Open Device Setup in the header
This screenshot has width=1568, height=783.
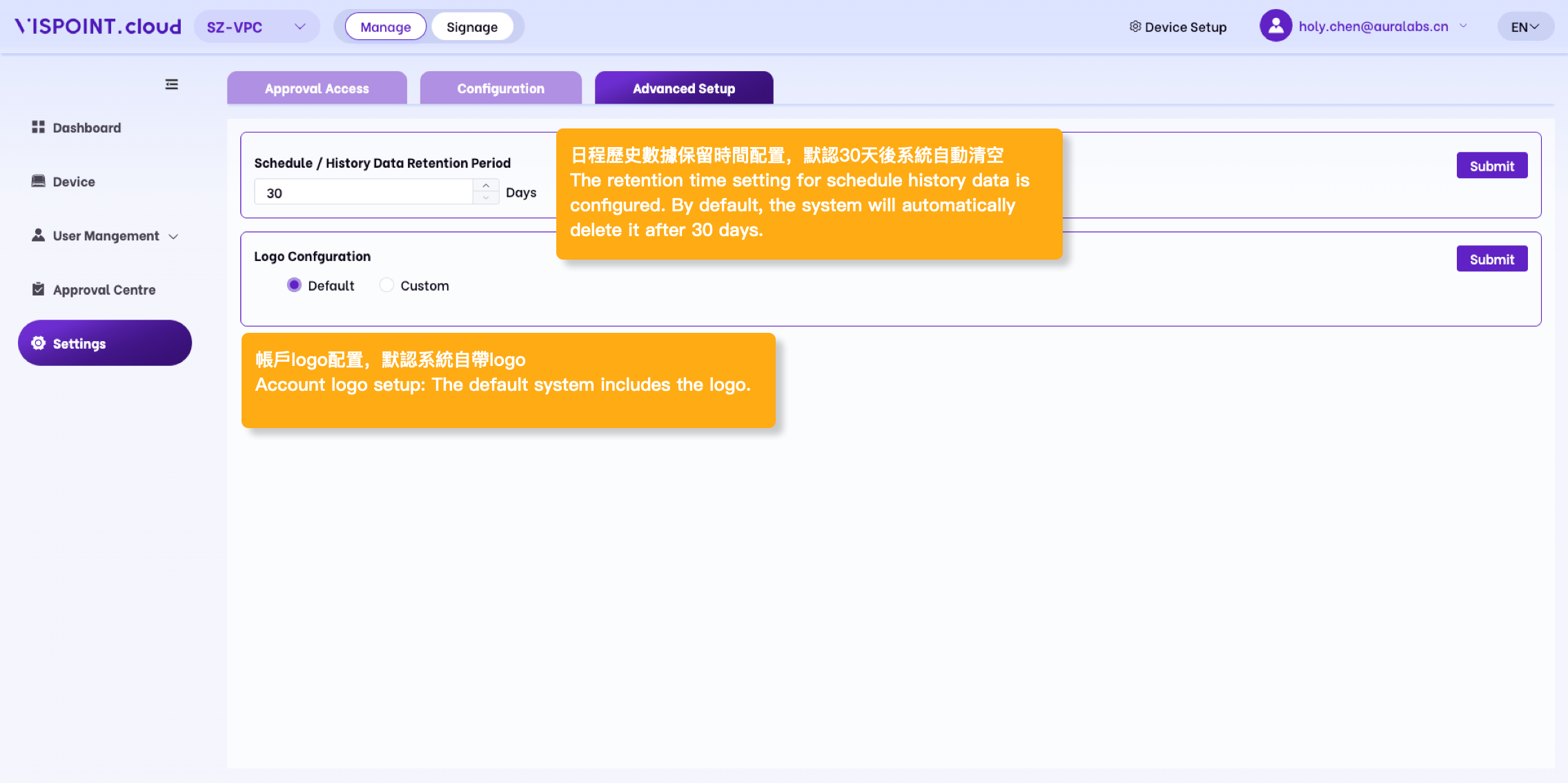[x=1178, y=27]
